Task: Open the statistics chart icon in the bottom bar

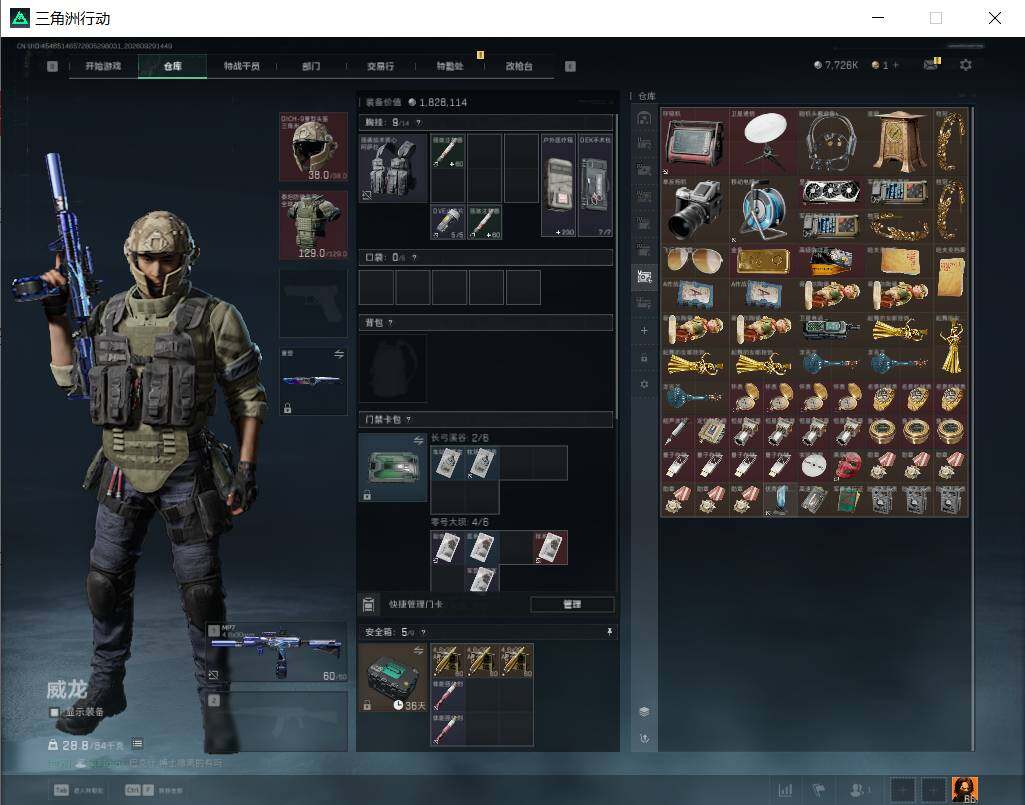Action: click(785, 790)
